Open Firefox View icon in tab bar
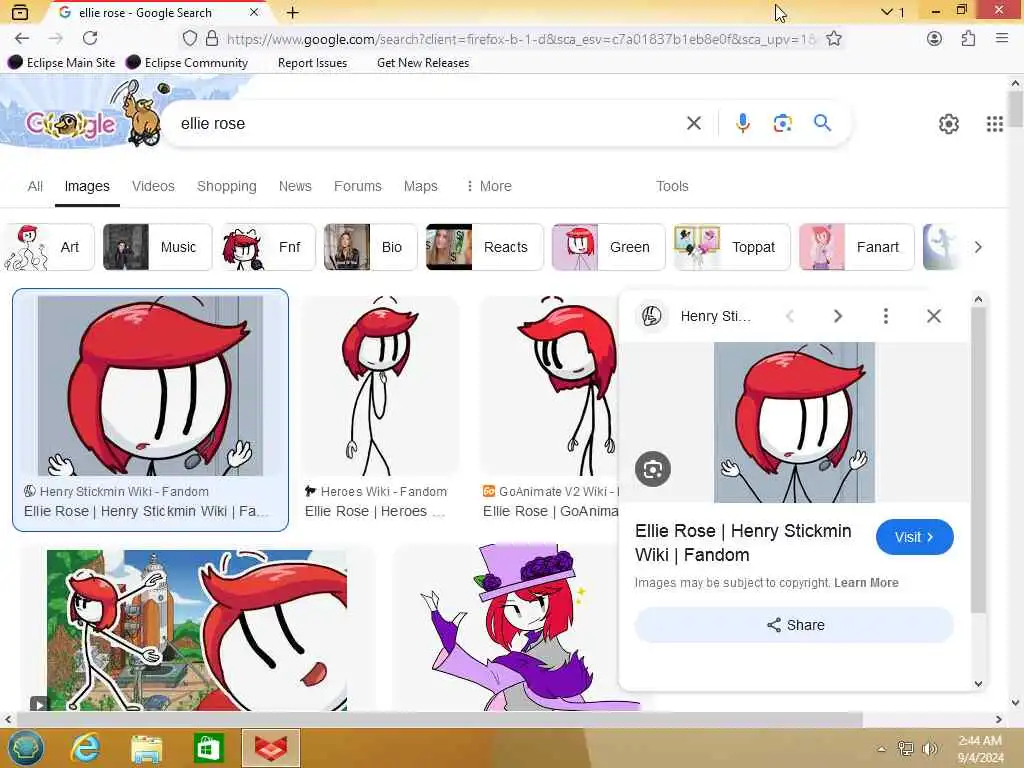Image resolution: width=1024 pixels, height=768 pixels. [20, 12]
